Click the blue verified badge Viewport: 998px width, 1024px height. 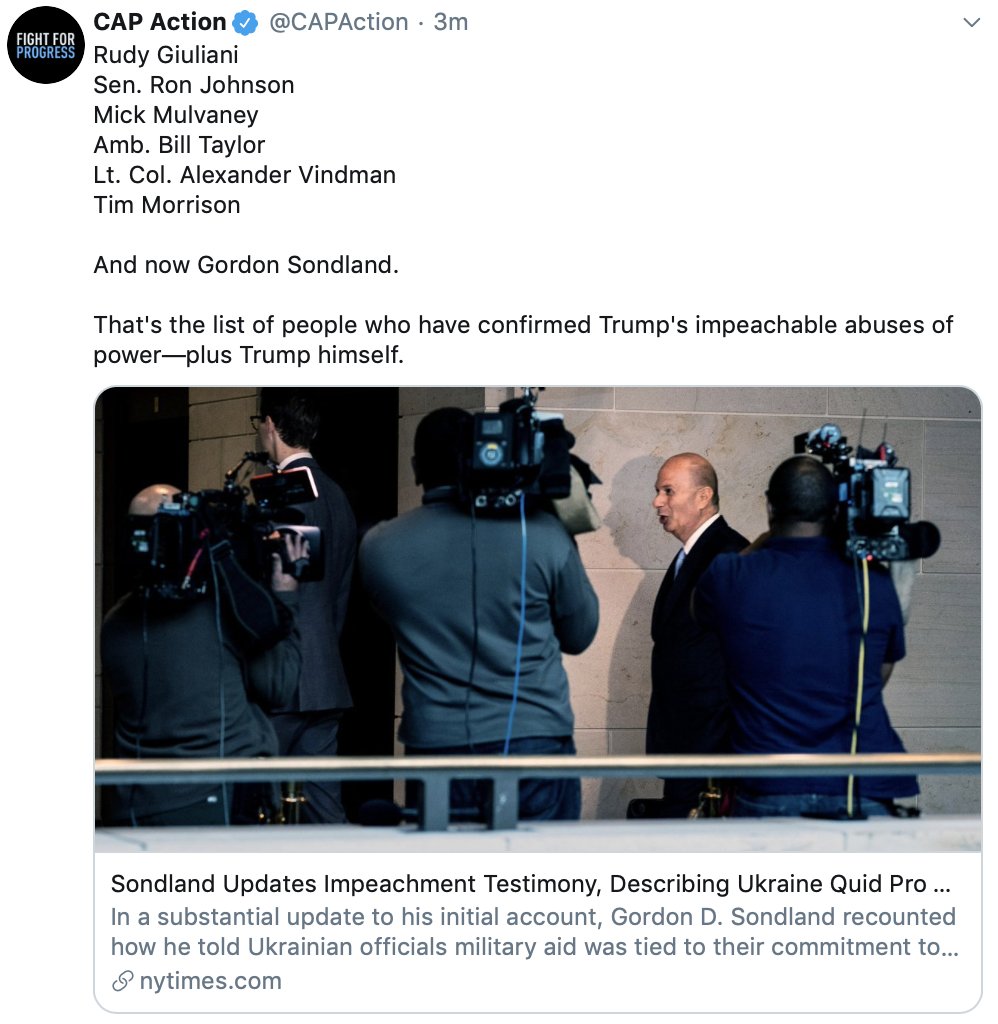246,23
